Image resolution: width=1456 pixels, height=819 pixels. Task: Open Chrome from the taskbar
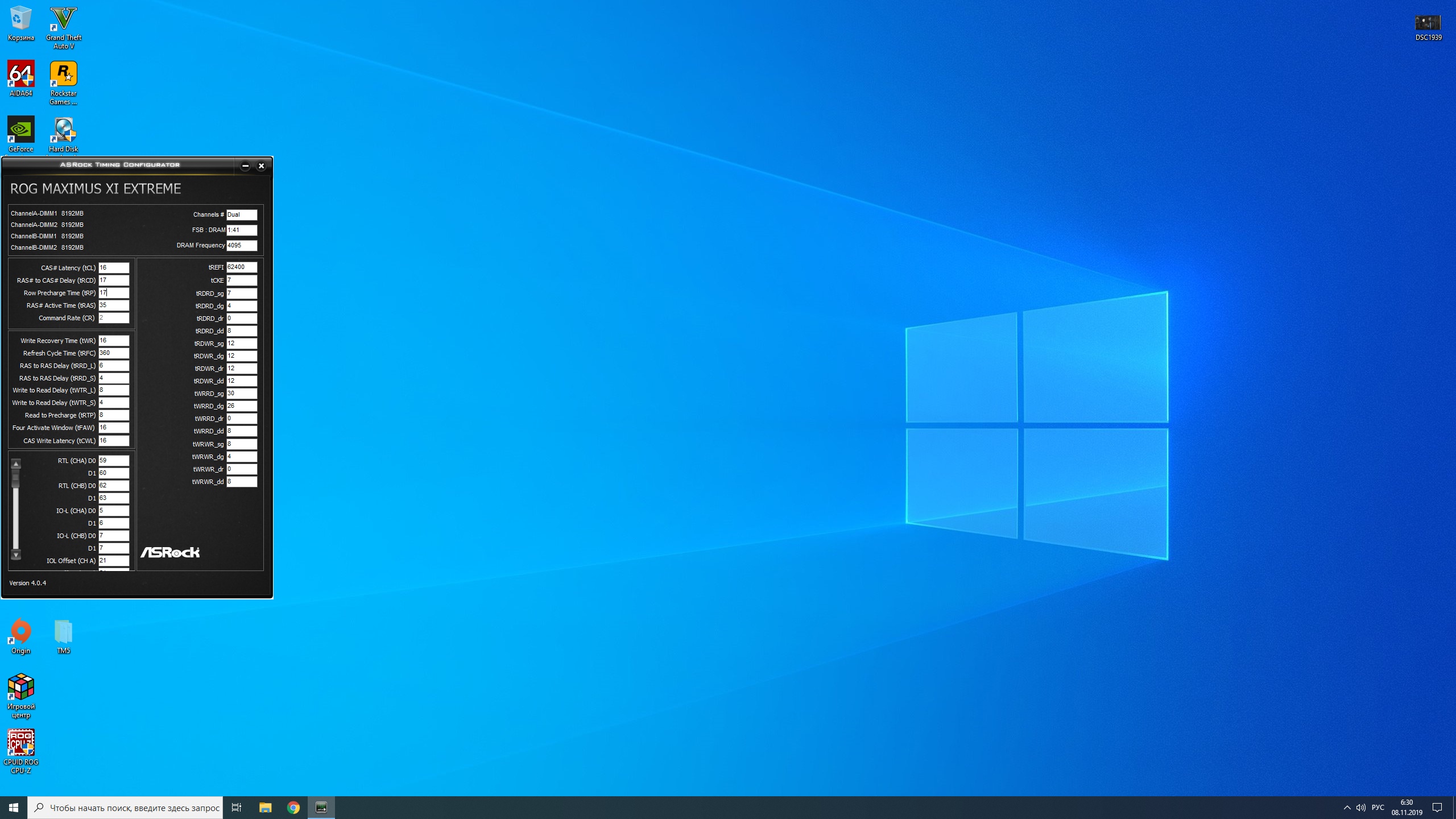pyautogui.click(x=293, y=808)
